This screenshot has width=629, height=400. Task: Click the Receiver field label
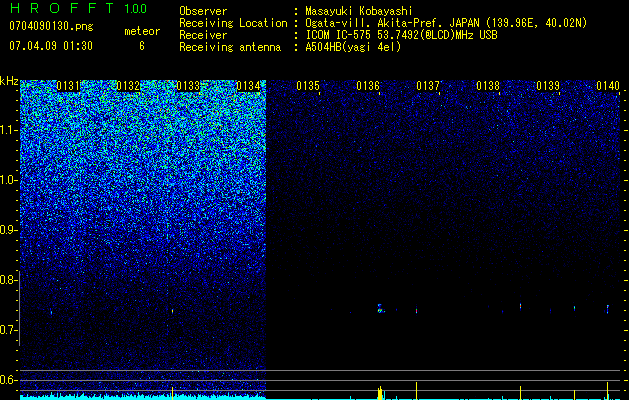(x=203, y=35)
